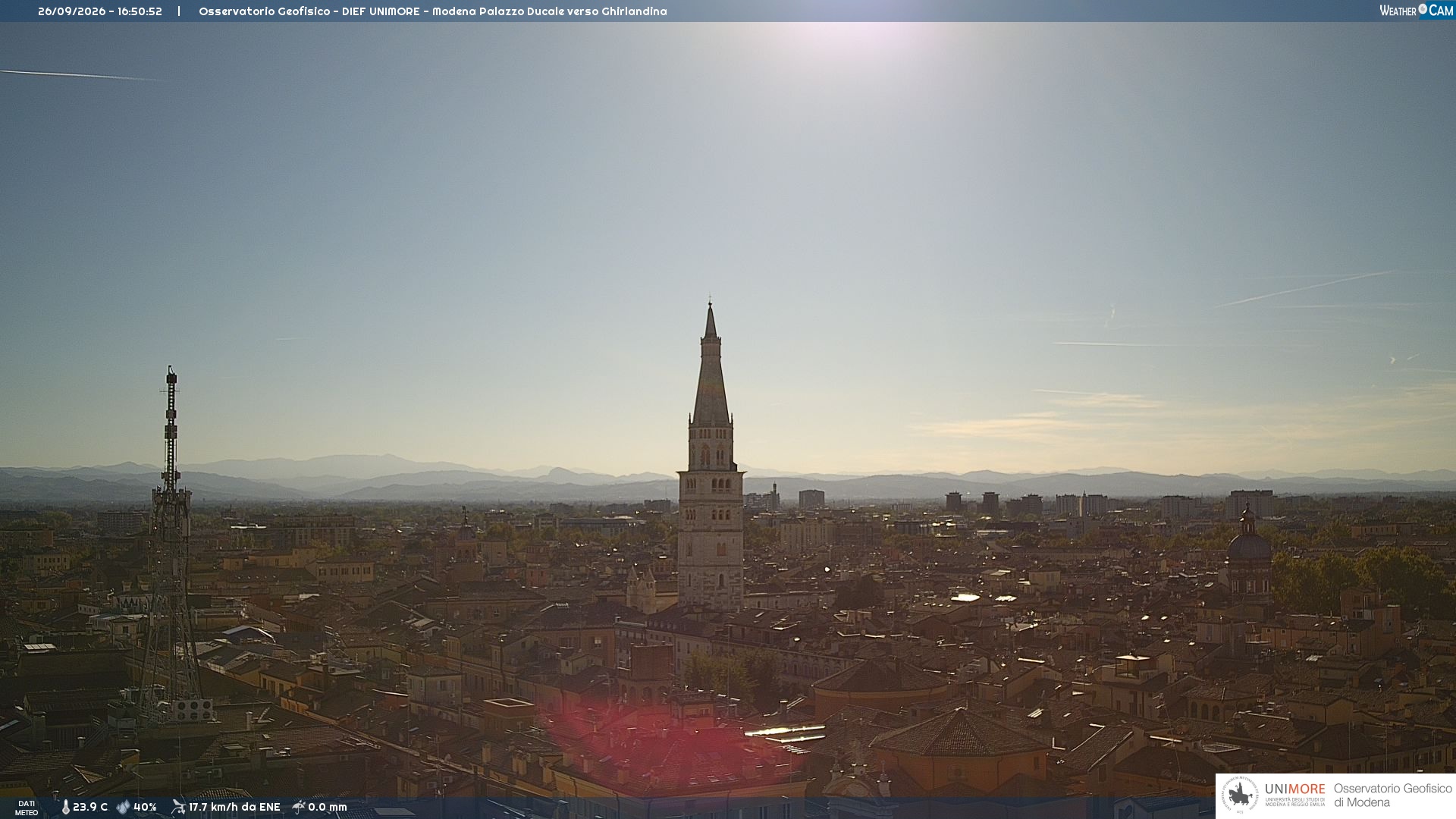The width and height of the screenshot is (1456, 819).
Task: Click the UNIMORE university seal emblem
Action: [1240, 795]
